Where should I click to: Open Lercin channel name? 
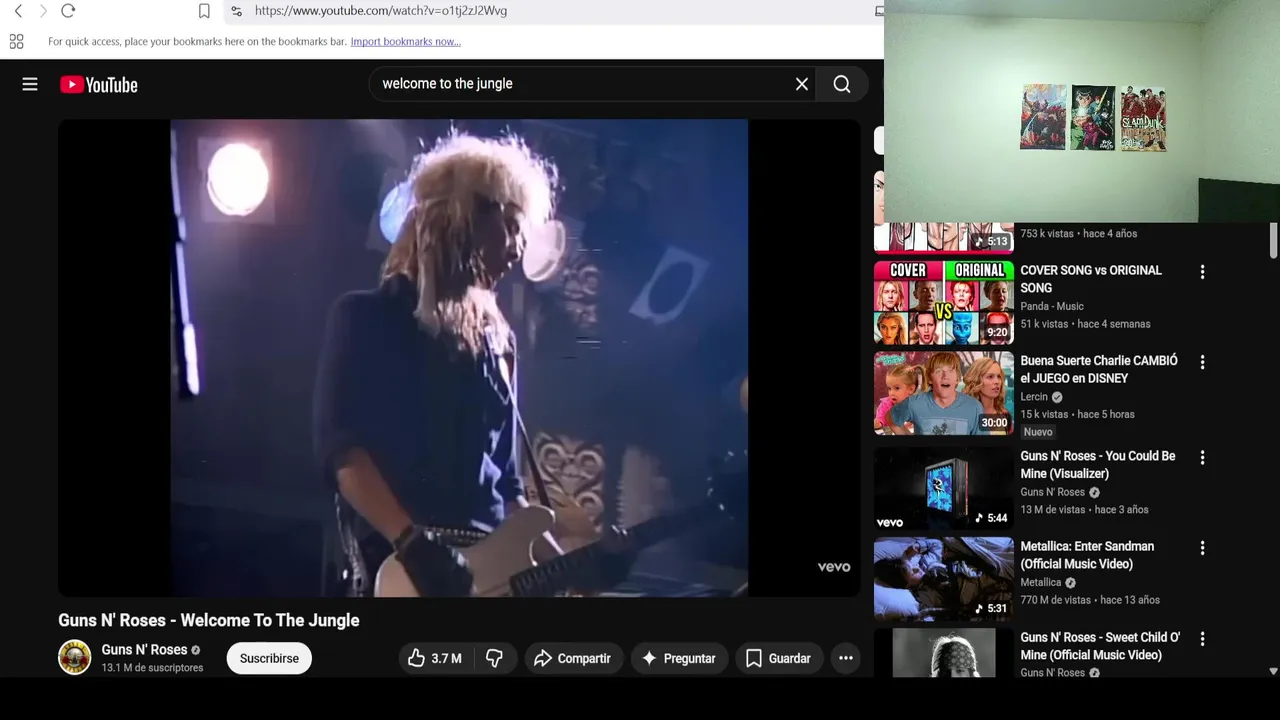[1034, 397]
